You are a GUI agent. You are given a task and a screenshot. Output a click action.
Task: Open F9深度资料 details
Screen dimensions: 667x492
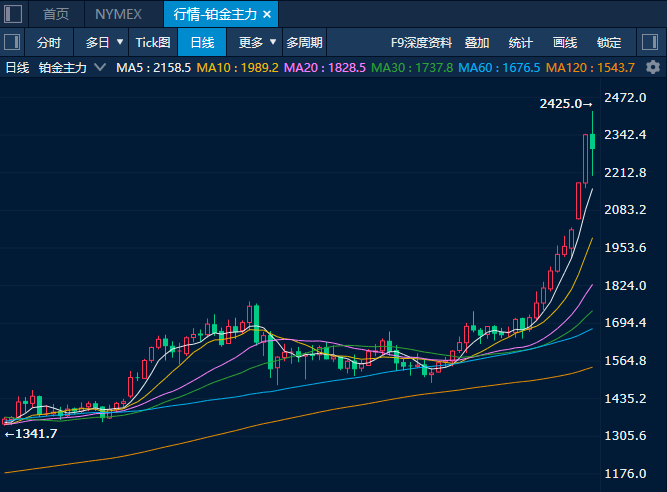pos(421,43)
